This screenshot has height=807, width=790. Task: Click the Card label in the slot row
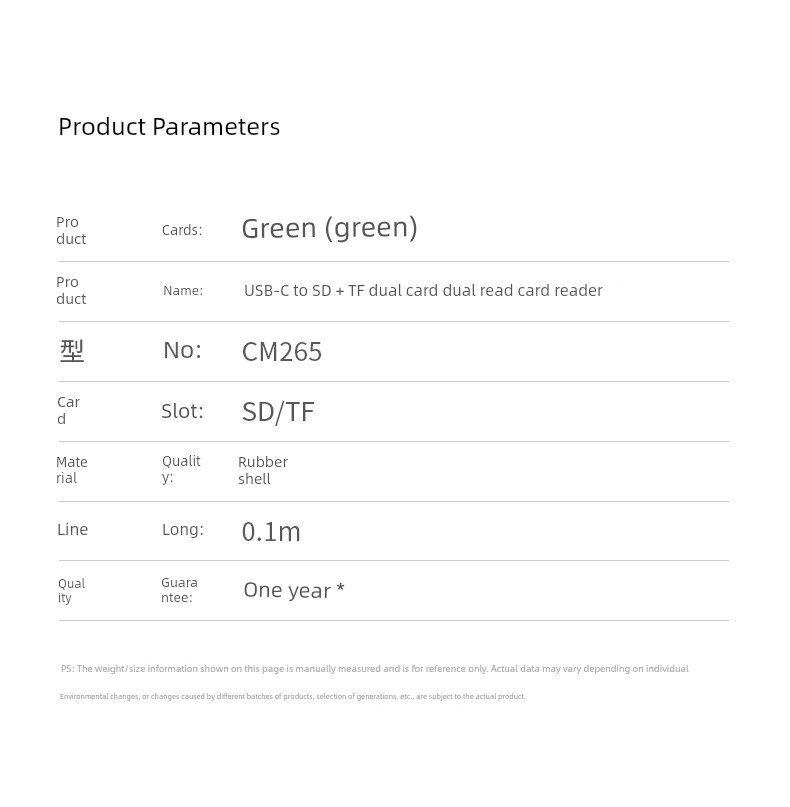click(68, 410)
